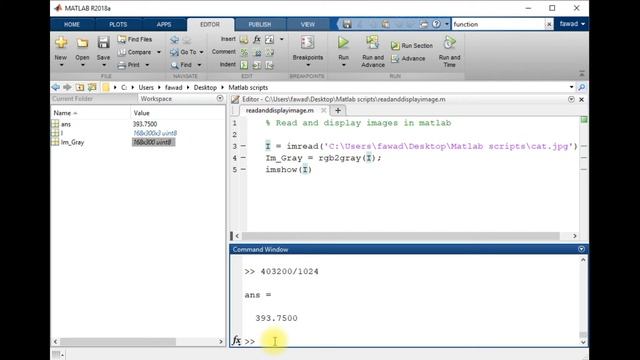
Task: Click Desktop in the folder path
Action: (205, 88)
